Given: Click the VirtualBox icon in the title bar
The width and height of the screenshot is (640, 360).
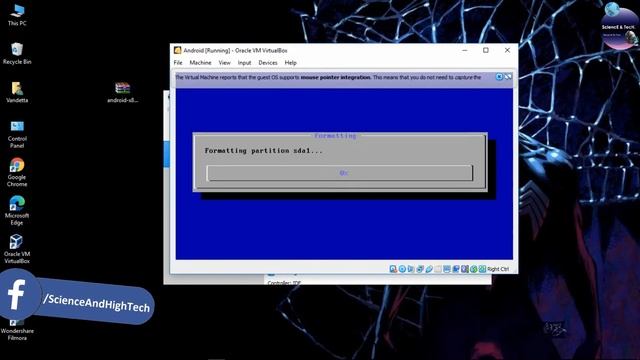Looking at the screenshot, I should [x=178, y=50].
